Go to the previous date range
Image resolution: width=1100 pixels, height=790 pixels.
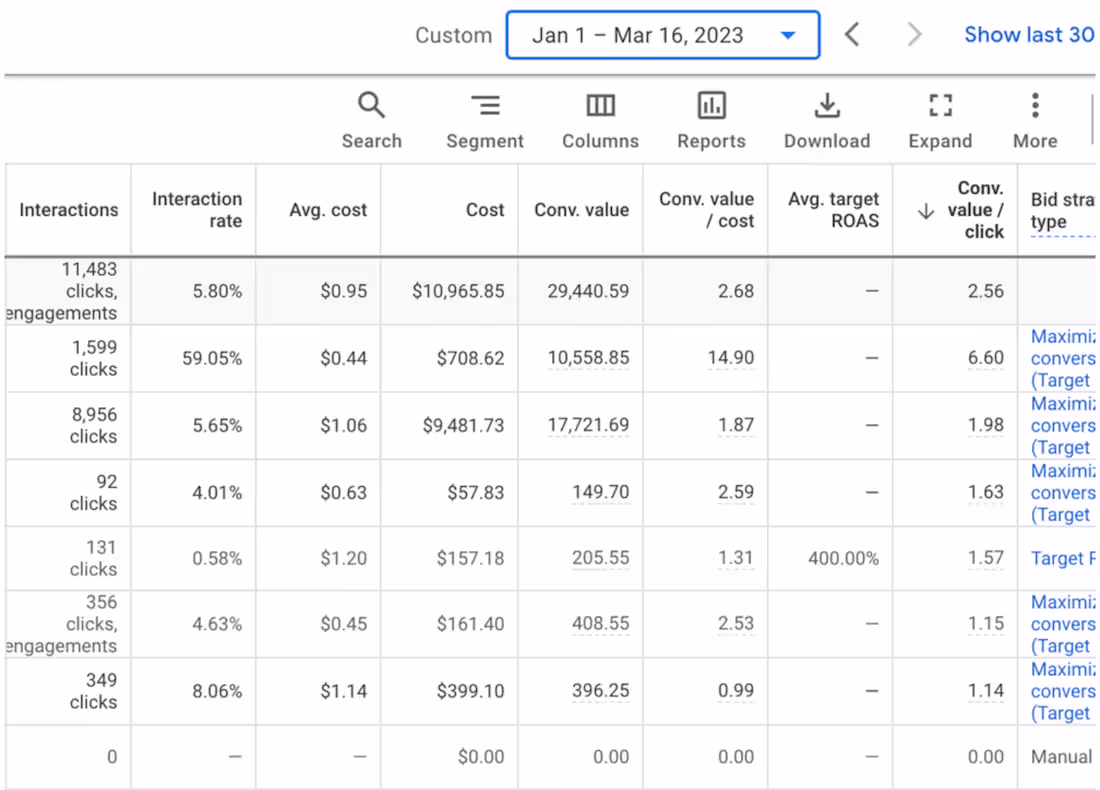tap(852, 34)
